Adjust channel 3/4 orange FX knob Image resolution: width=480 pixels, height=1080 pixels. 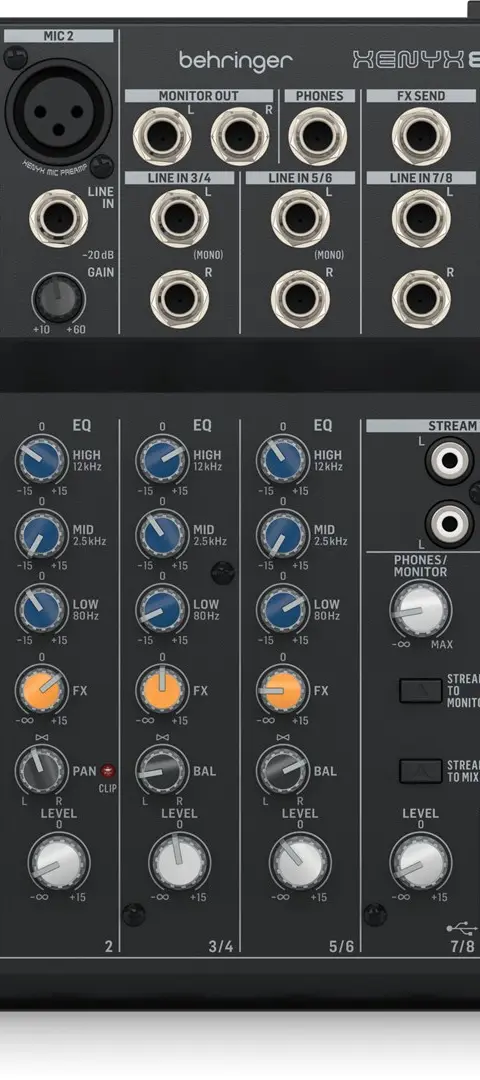click(163, 690)
